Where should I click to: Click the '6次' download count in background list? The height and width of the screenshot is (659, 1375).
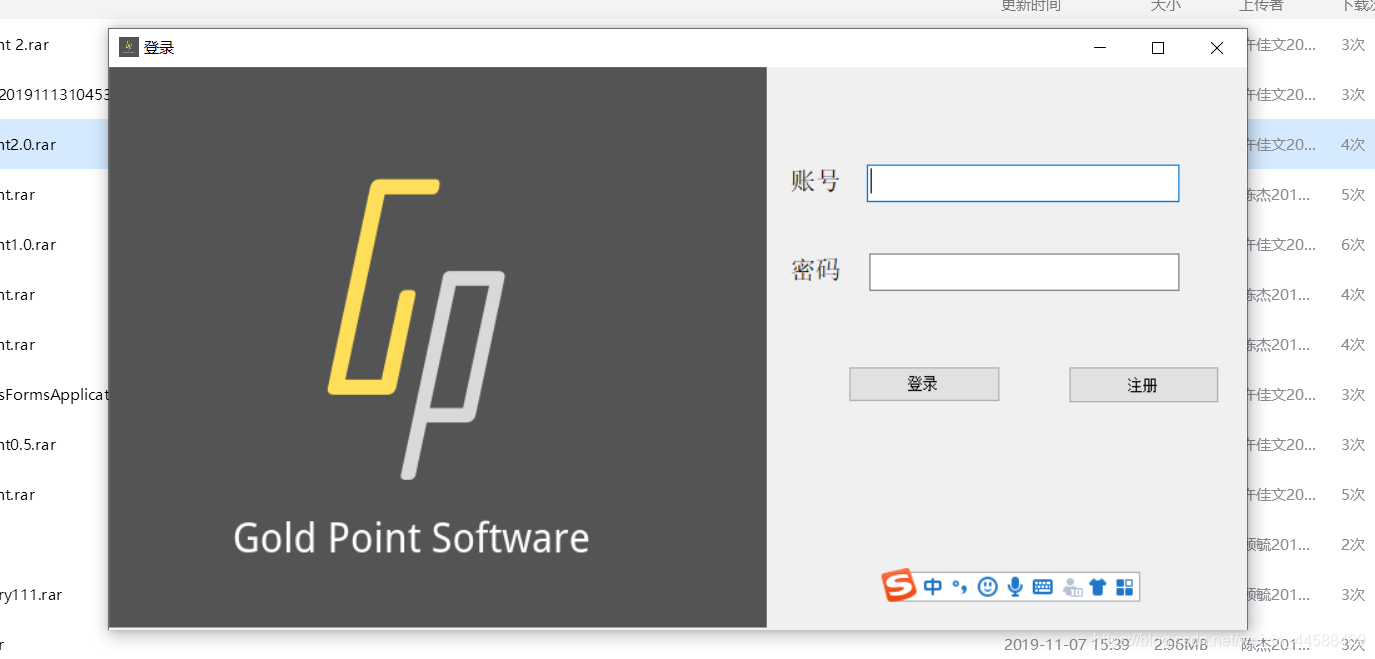click(x=1353, y=245)
